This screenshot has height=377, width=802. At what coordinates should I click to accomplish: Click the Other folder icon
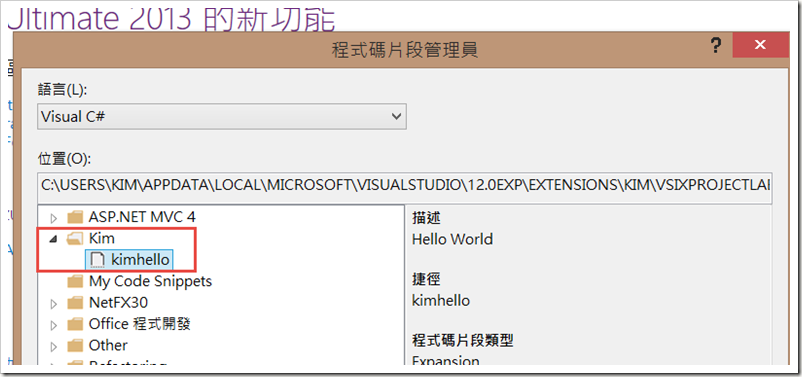(75, 345)
